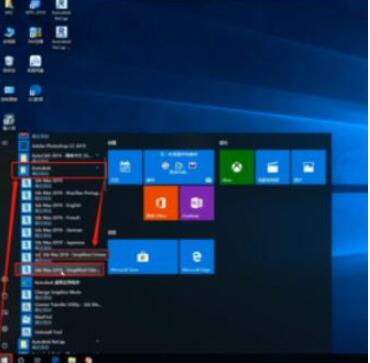Open Settings gear in Start left rail
Screen dimensions: 370x363
pyautogui.click(x=5, y=329)
